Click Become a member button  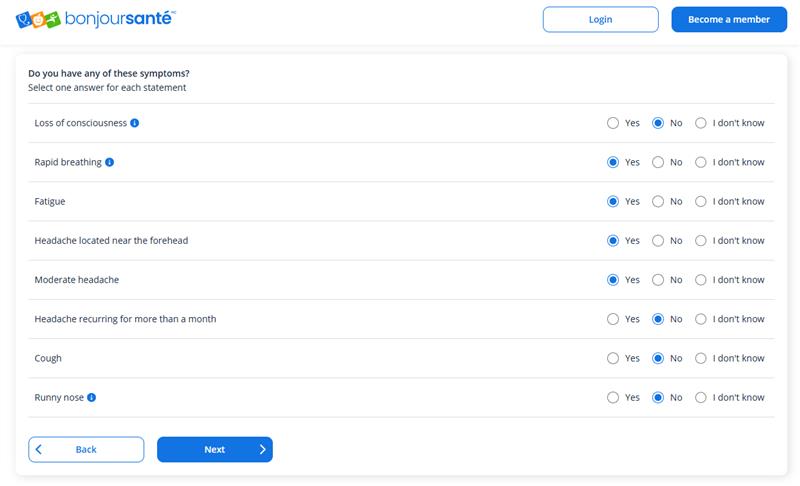point(729,19)
